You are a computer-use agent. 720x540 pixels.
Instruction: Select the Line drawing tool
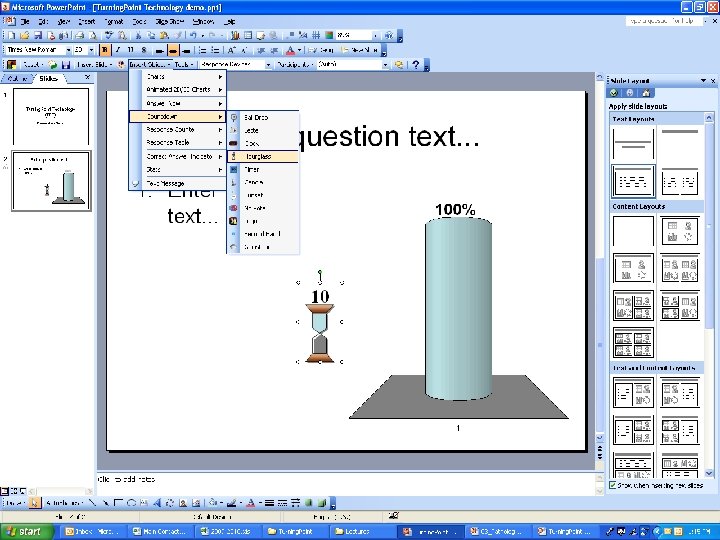93,503
